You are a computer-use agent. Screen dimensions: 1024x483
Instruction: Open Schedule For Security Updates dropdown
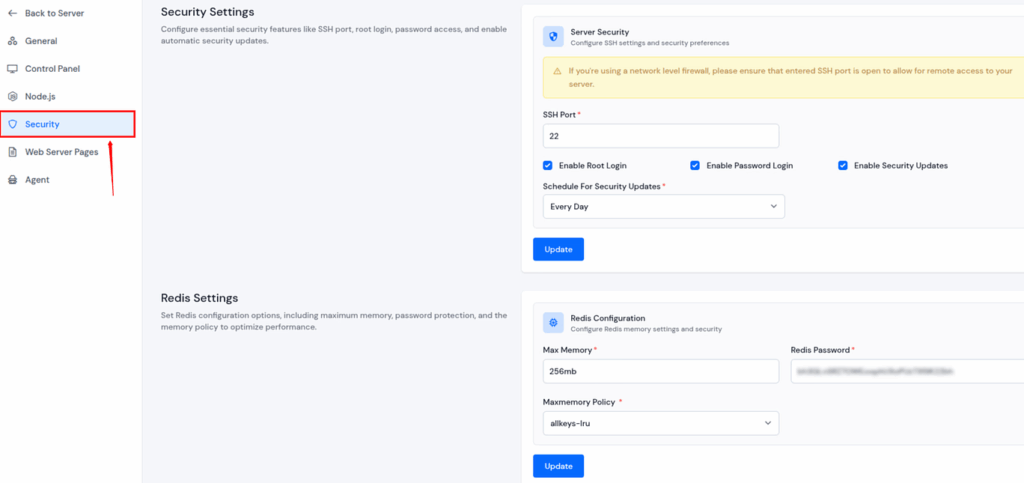663,206
